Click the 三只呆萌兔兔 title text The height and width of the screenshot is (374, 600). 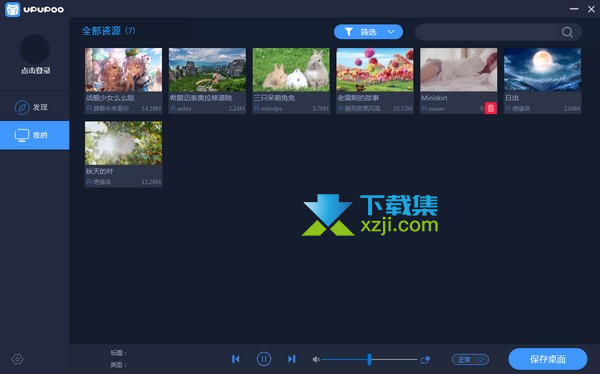tap(274, 98)
